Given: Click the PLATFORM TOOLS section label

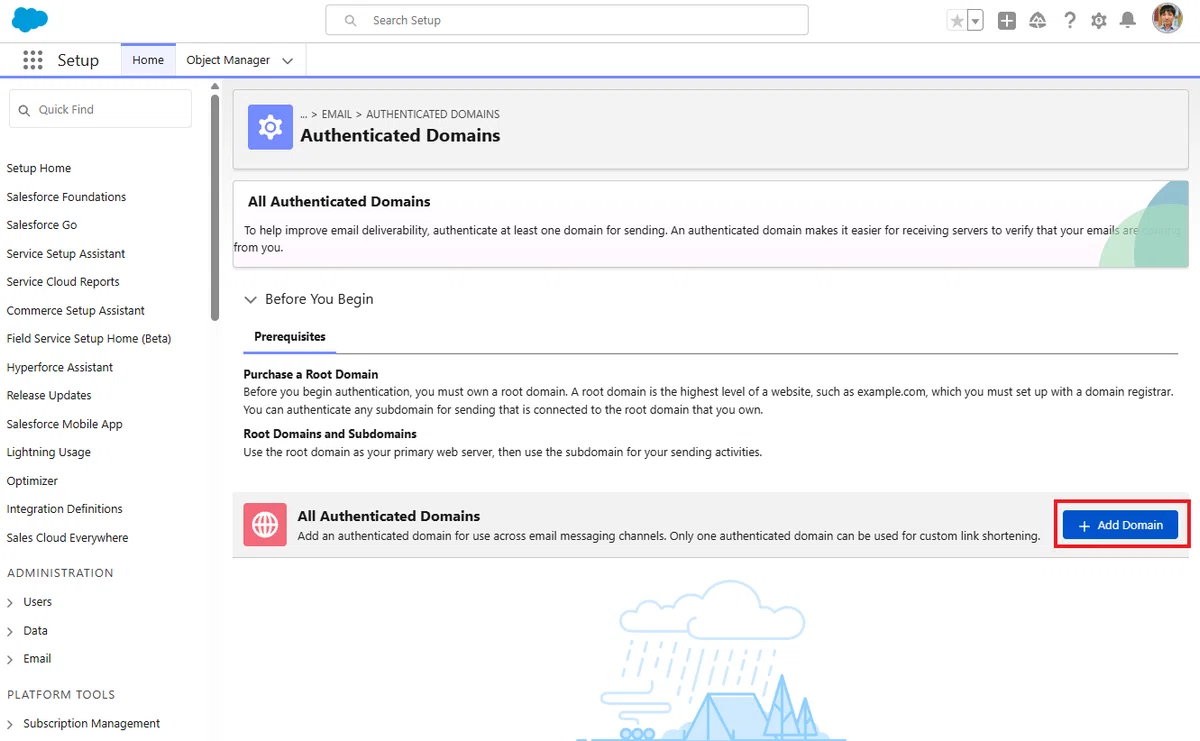Looking at the screenshot, I should [x=61, y=695].
